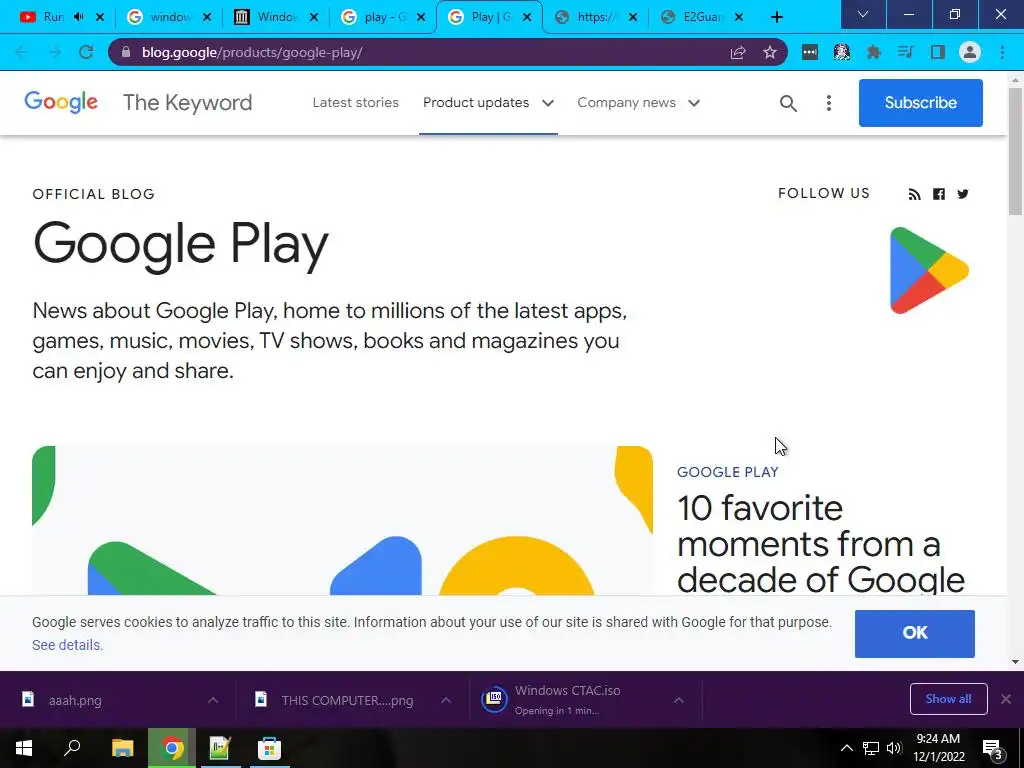Open the 10 favorite moments article
This screenshot has width=1024, height=768.
point(820,543)
